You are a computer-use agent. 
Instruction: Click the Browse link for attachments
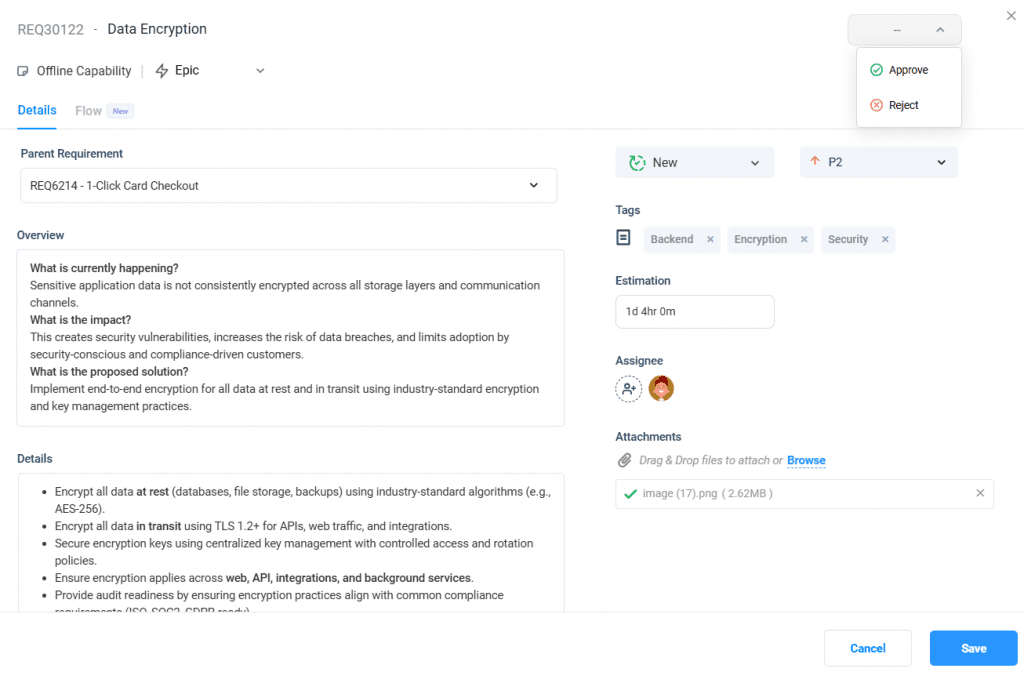pos(806,460)
